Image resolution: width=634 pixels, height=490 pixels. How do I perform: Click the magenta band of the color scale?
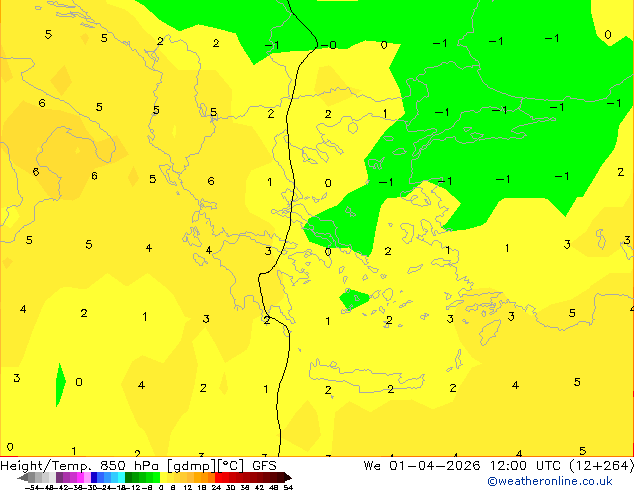pos(80,477)
